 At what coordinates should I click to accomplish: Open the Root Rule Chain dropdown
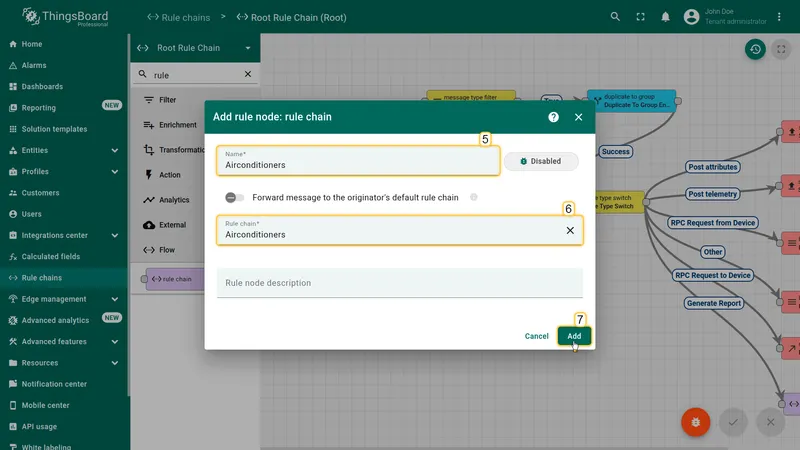[x=195, y=48]
